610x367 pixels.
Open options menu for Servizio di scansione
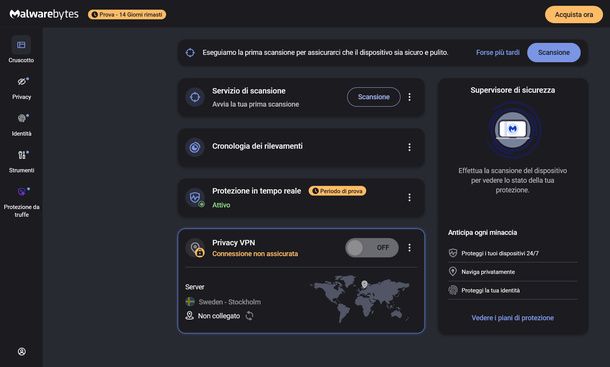[x=409, y=97]
